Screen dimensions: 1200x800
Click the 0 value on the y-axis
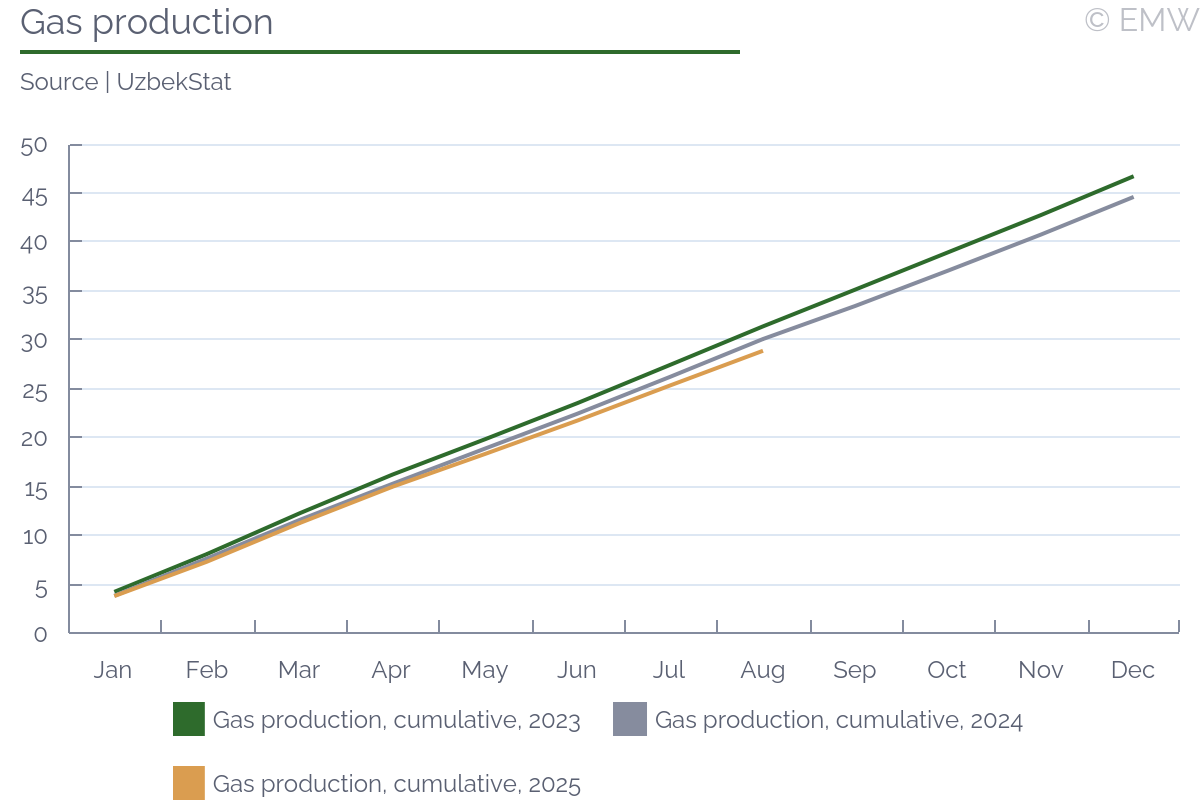[40, 634]
